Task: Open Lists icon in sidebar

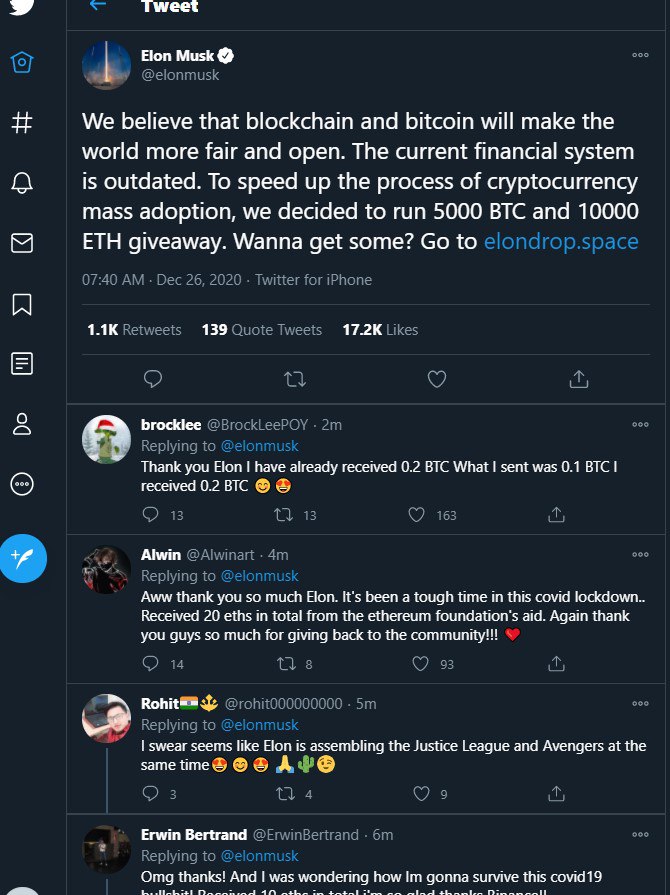Action: click(x=22, y=364)
